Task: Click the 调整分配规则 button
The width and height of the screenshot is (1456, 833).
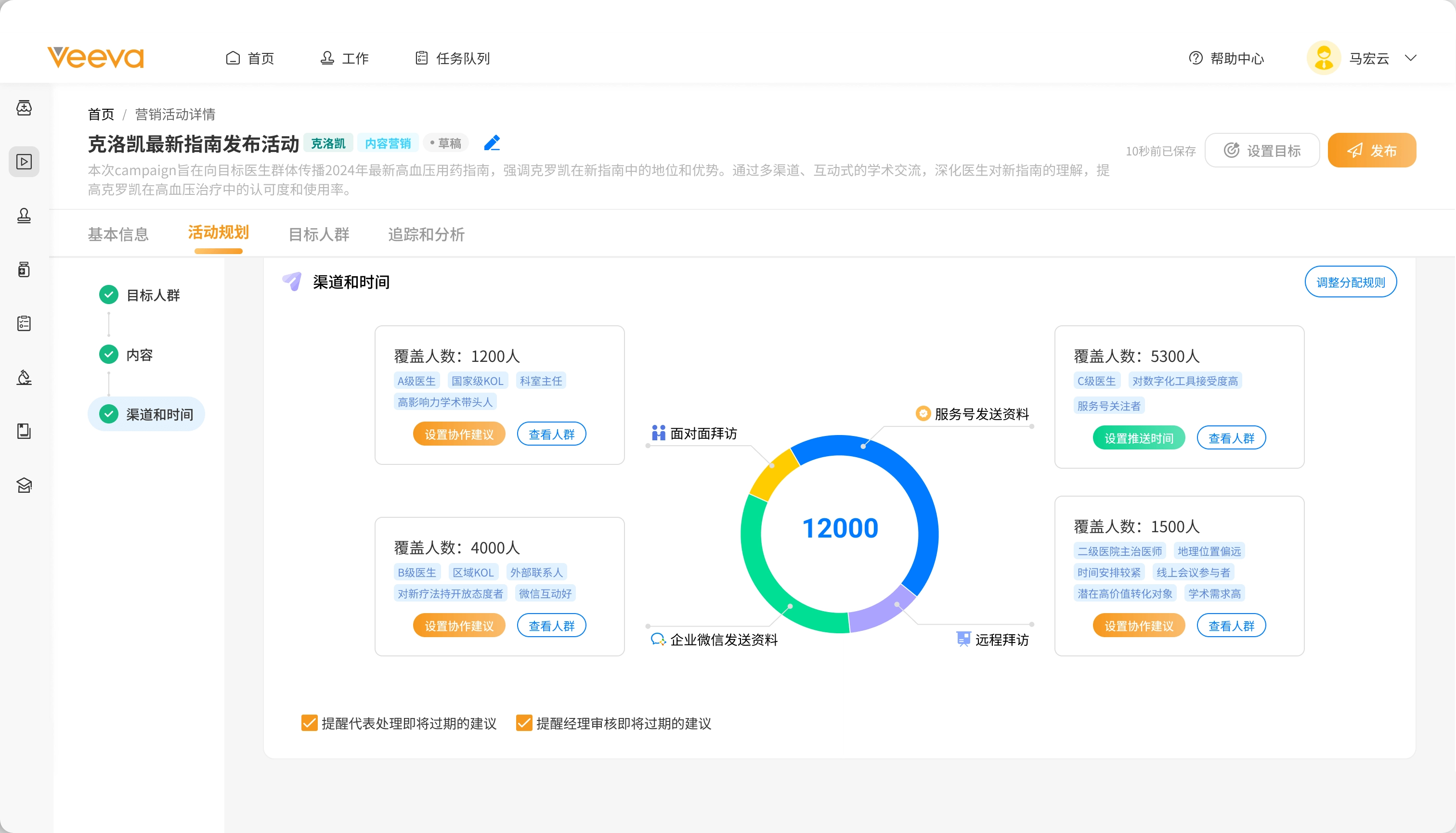Action: 1350,282
